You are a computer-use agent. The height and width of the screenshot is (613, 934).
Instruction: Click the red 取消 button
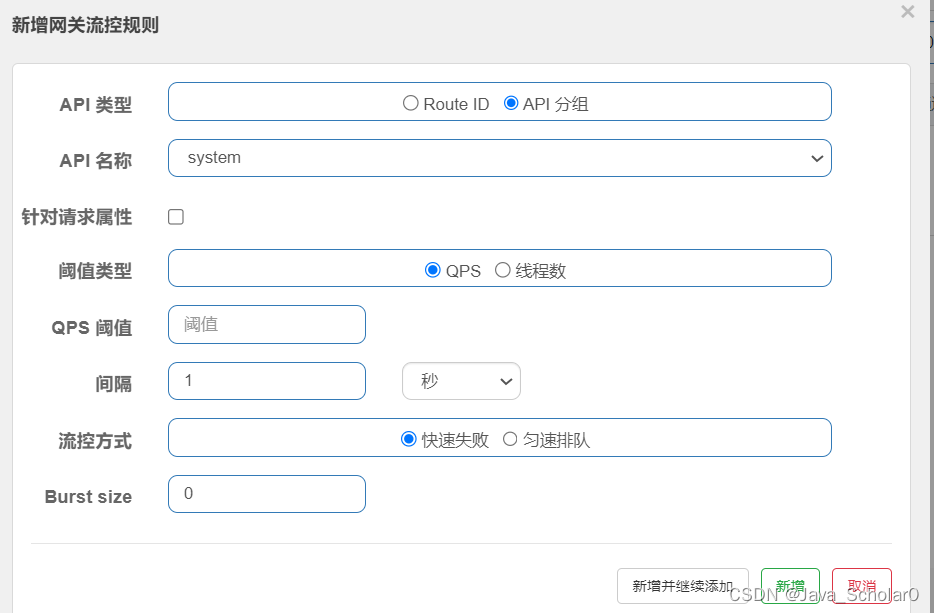tap(862, 586)
